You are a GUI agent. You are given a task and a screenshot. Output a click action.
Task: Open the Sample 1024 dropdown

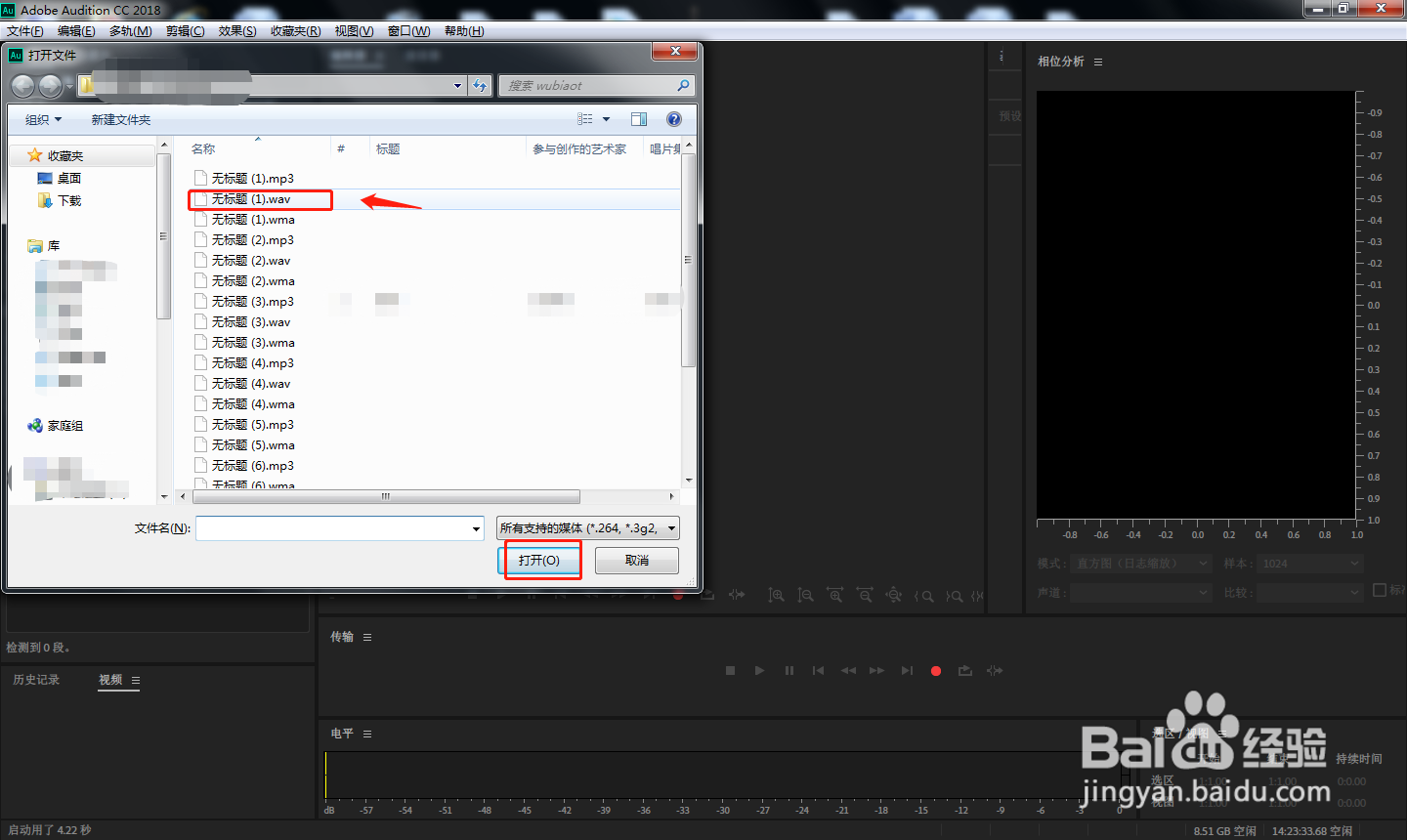point(1309,564)
